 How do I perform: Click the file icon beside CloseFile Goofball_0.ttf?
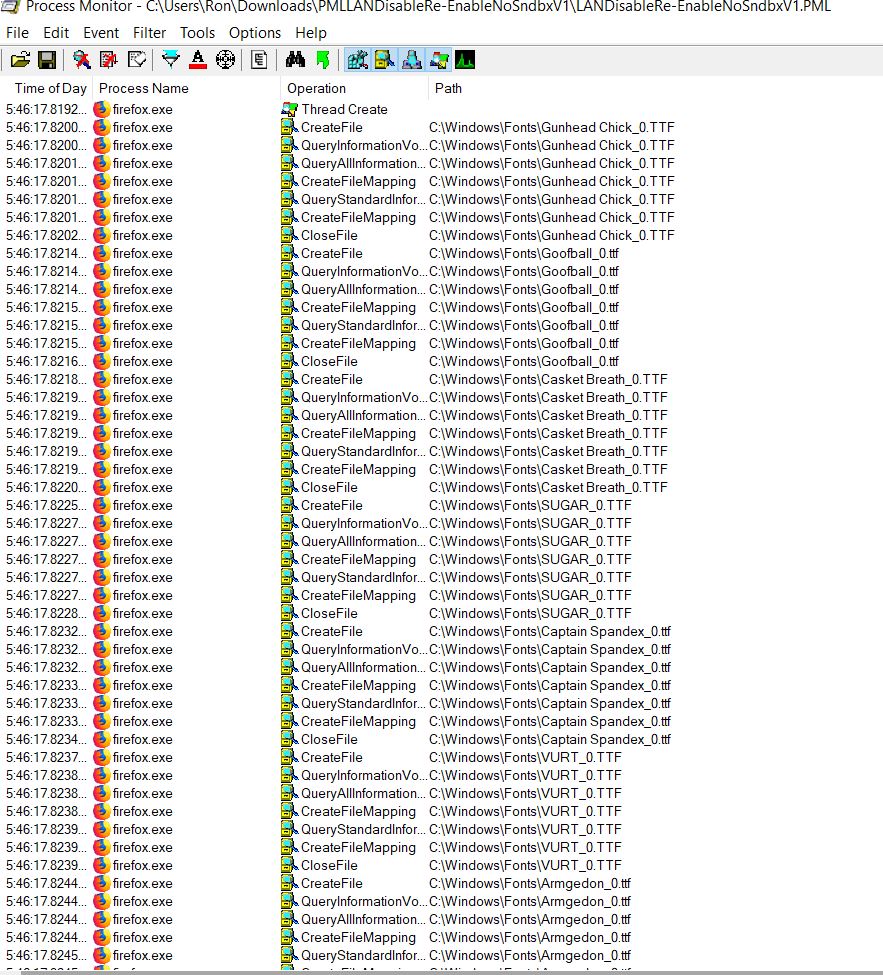pyautogui.click(x=289, y=362)
